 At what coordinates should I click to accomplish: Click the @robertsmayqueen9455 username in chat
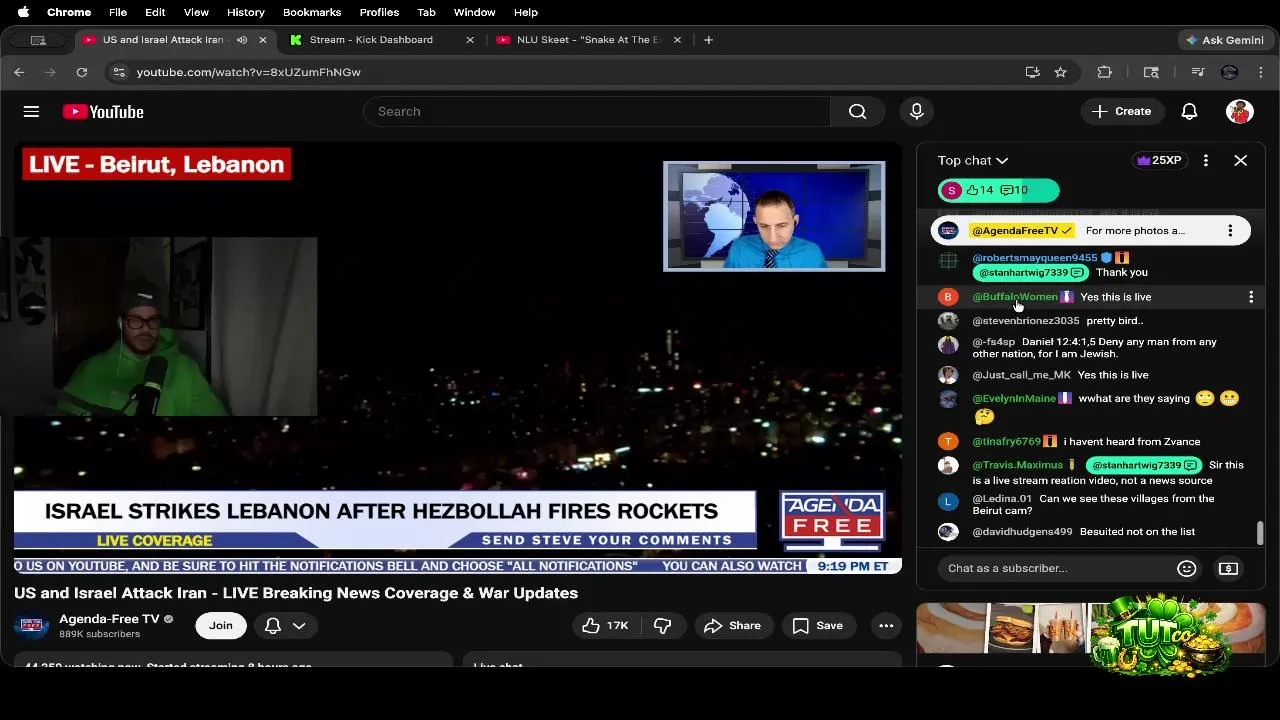click(1034, 258)
